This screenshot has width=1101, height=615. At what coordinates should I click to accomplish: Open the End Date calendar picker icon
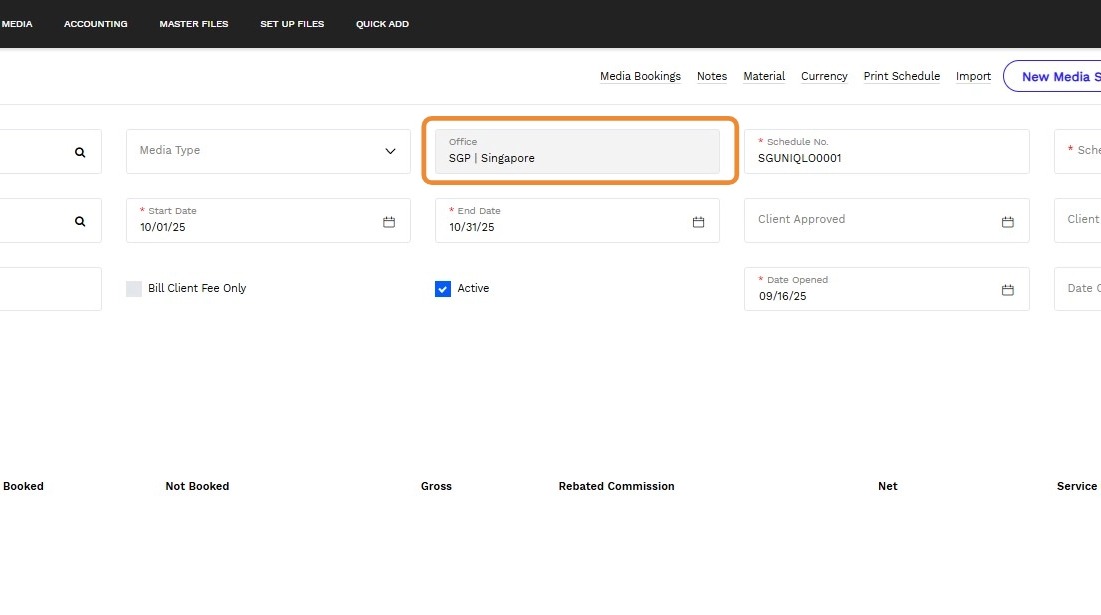(x=698, y=221)
